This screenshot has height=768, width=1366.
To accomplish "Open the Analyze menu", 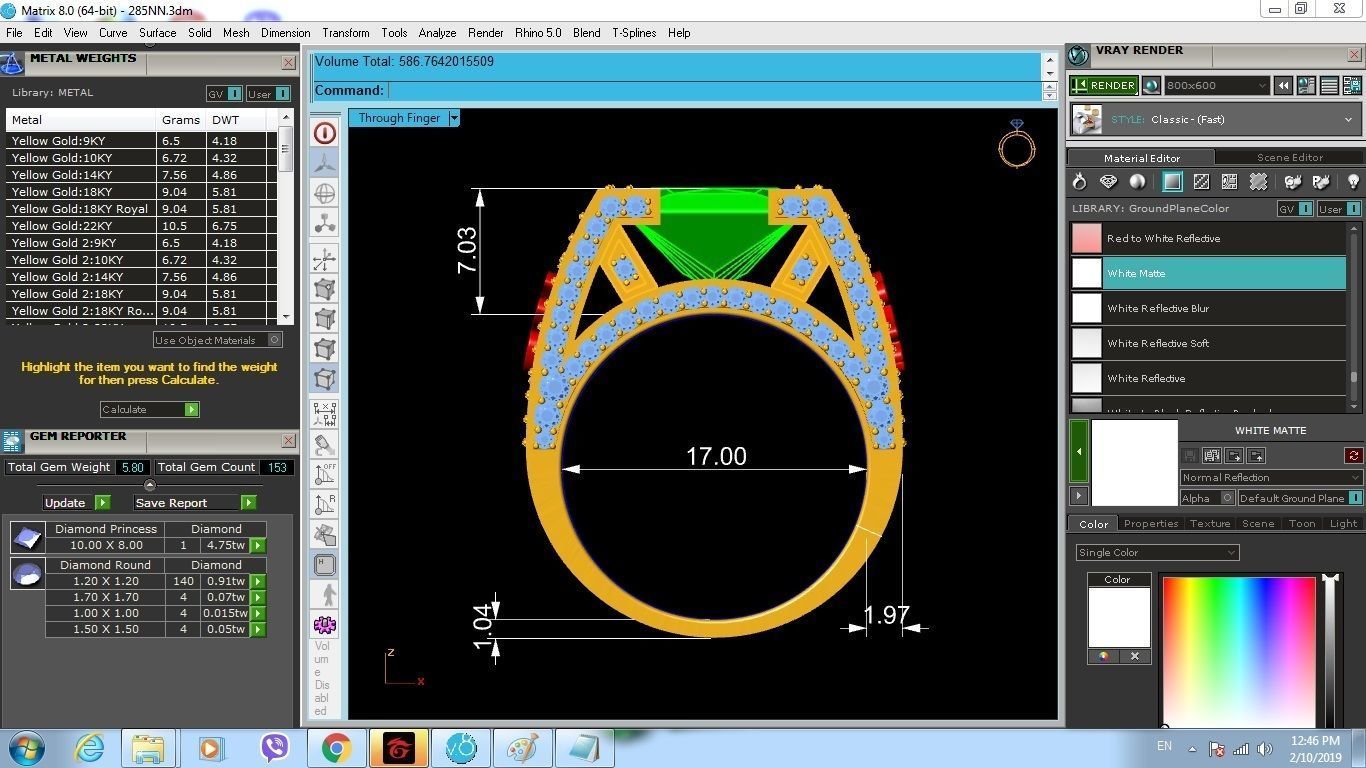I will 437,33.
